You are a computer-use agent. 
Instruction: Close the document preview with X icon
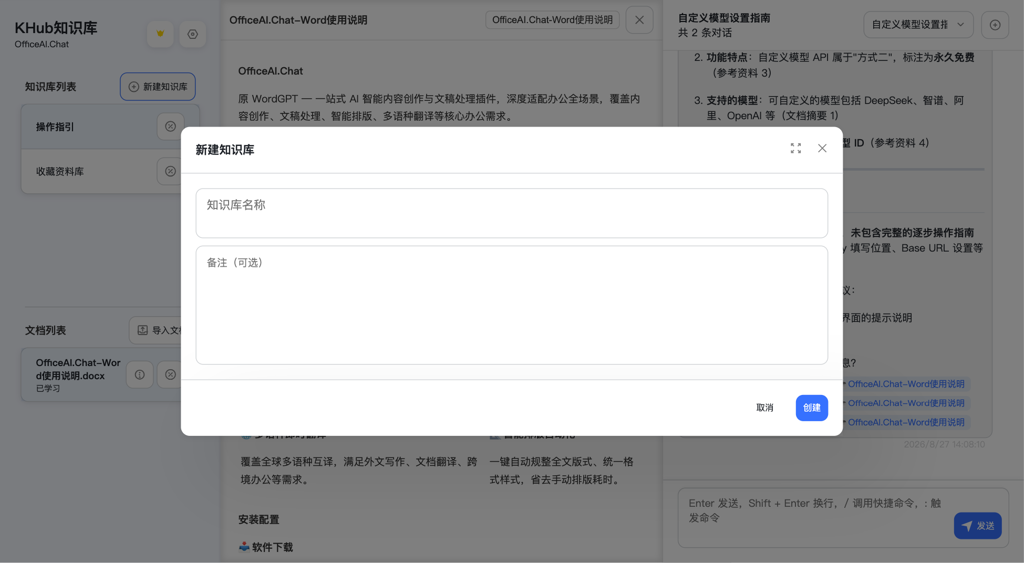coord(639,20)
